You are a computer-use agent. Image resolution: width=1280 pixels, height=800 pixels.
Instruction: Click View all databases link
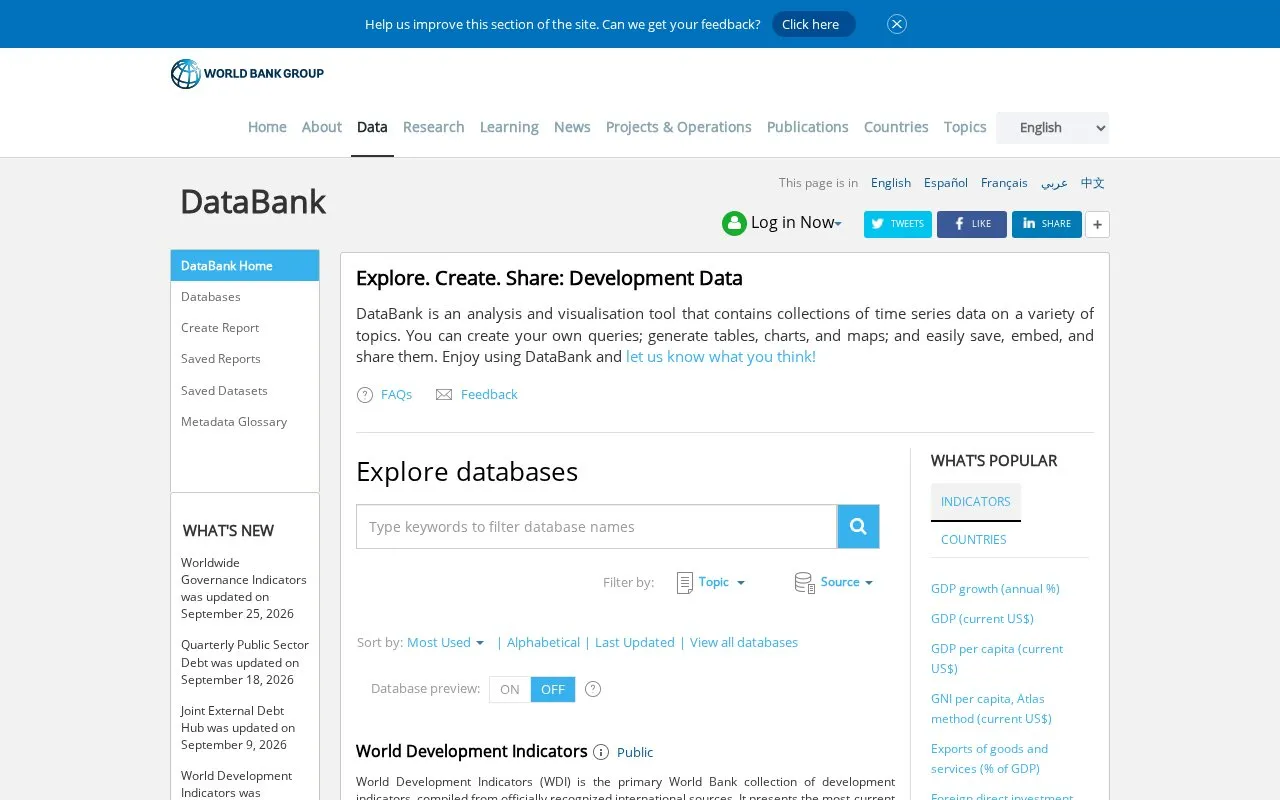click(744, 642)
